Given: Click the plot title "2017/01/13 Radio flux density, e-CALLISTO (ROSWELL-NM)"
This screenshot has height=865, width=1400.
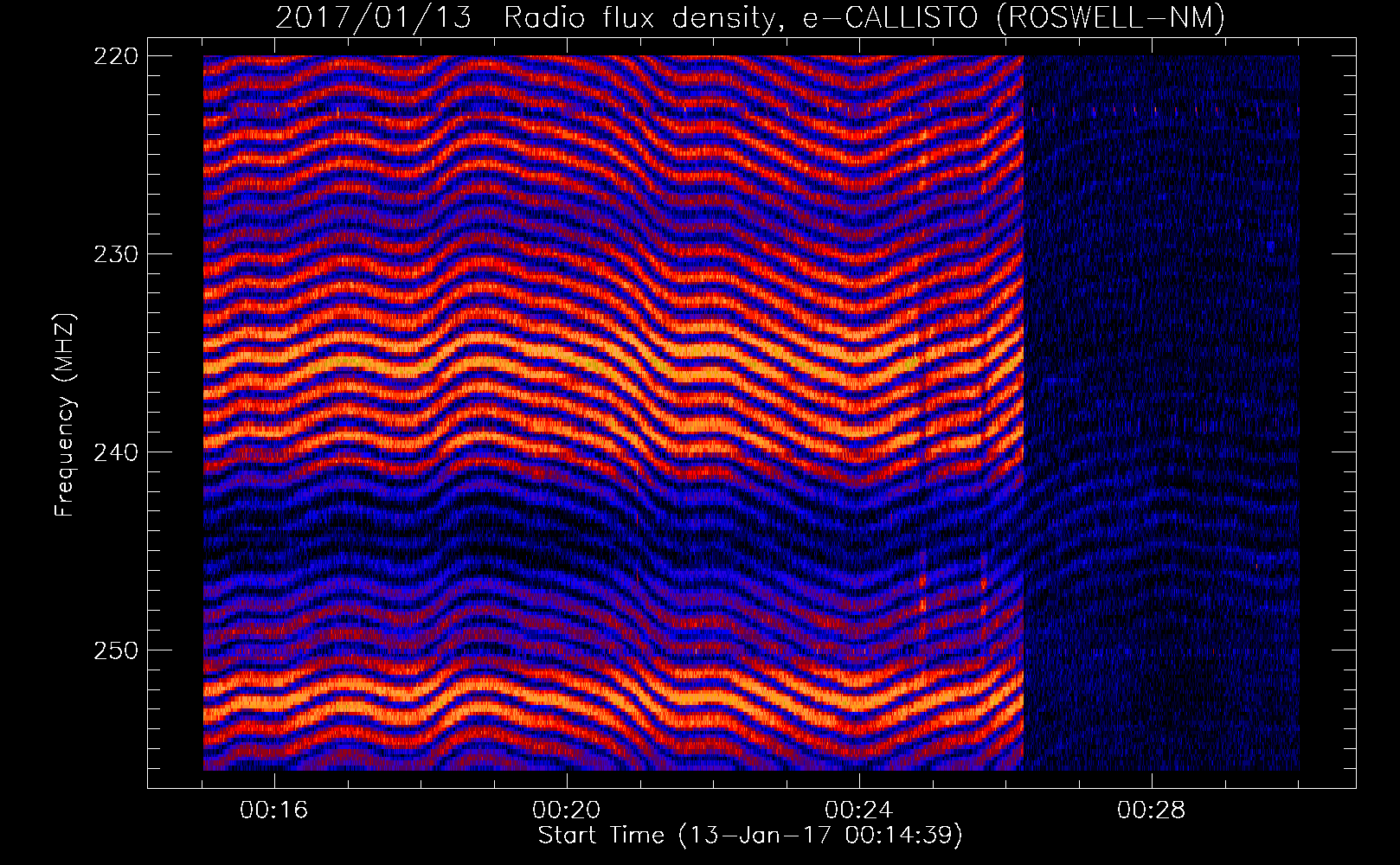Looking at the screenshot, I should (750, 16).
